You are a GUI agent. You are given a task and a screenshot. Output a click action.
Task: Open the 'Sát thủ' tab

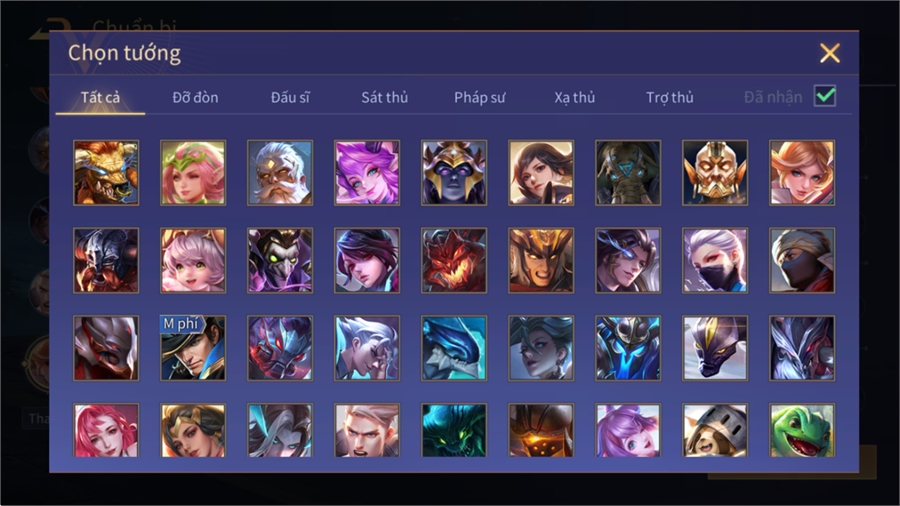click(x=385, y=98)
